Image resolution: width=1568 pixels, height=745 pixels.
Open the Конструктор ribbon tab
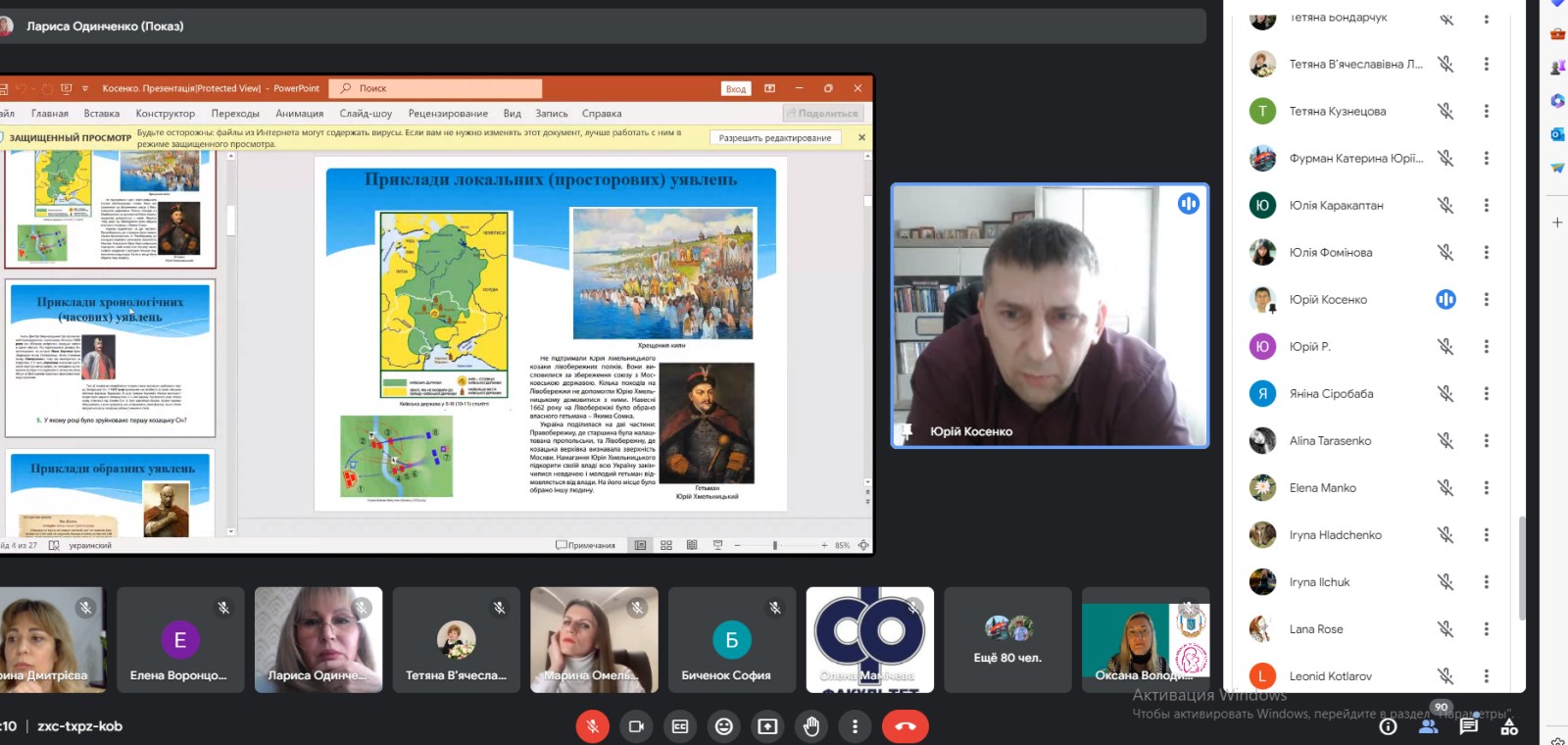point(165,114)
